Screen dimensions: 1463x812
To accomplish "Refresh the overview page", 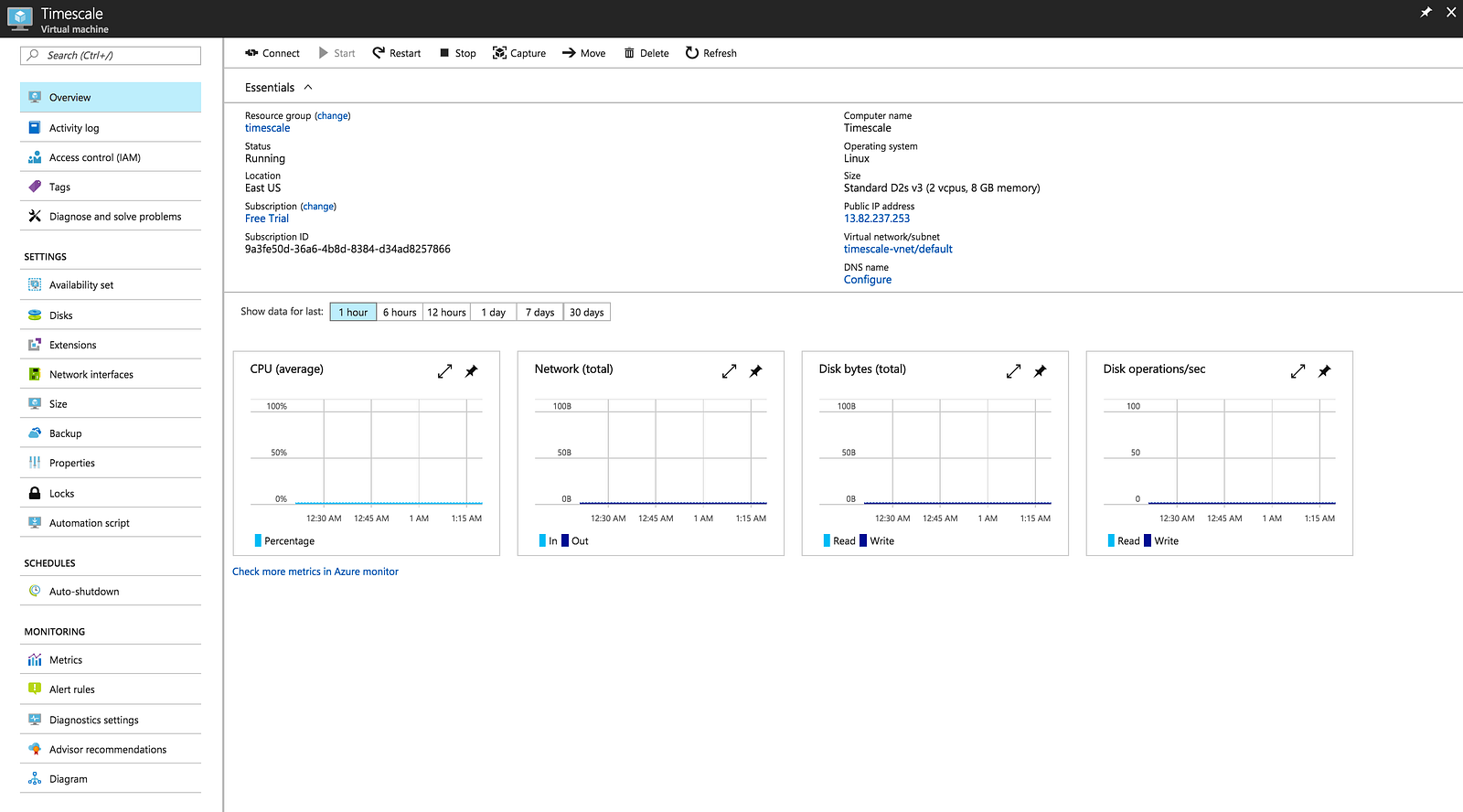I will coord(711,53).
